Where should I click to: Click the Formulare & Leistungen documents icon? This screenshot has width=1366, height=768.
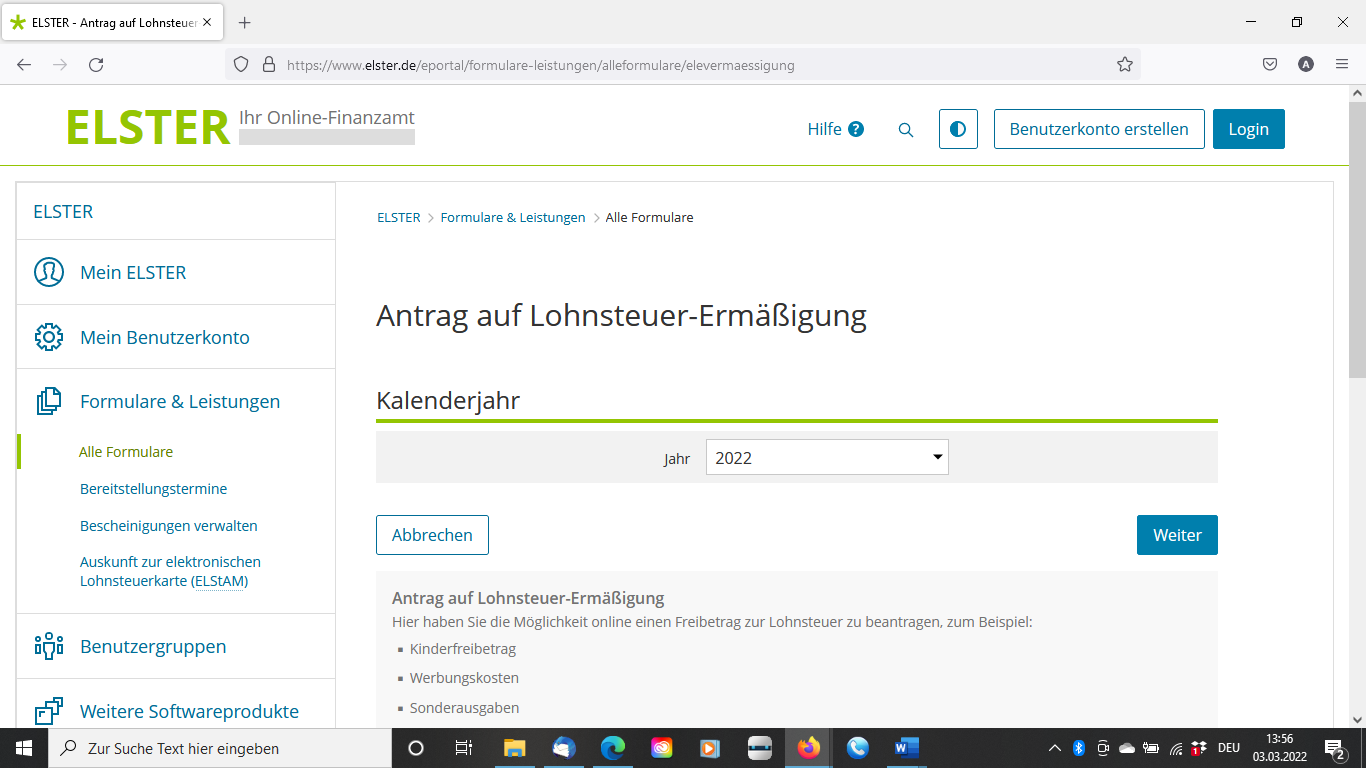(49, 401)
